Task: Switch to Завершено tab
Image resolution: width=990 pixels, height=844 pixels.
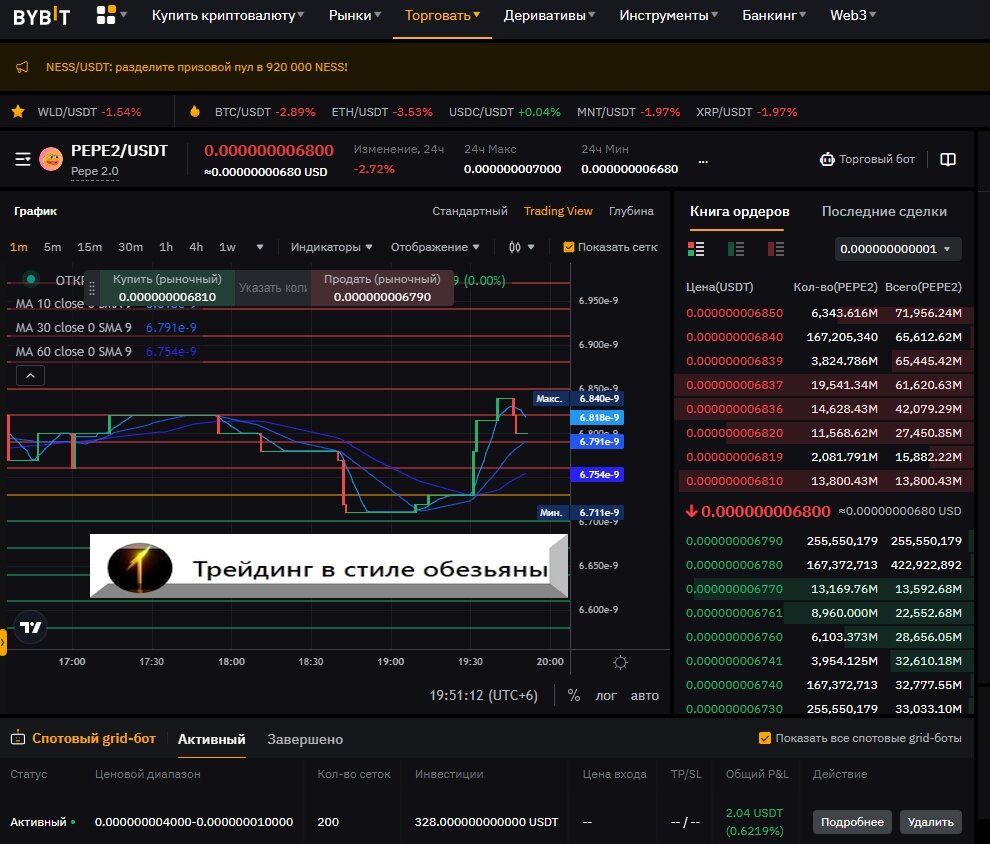Action: (x=305, y=739)
